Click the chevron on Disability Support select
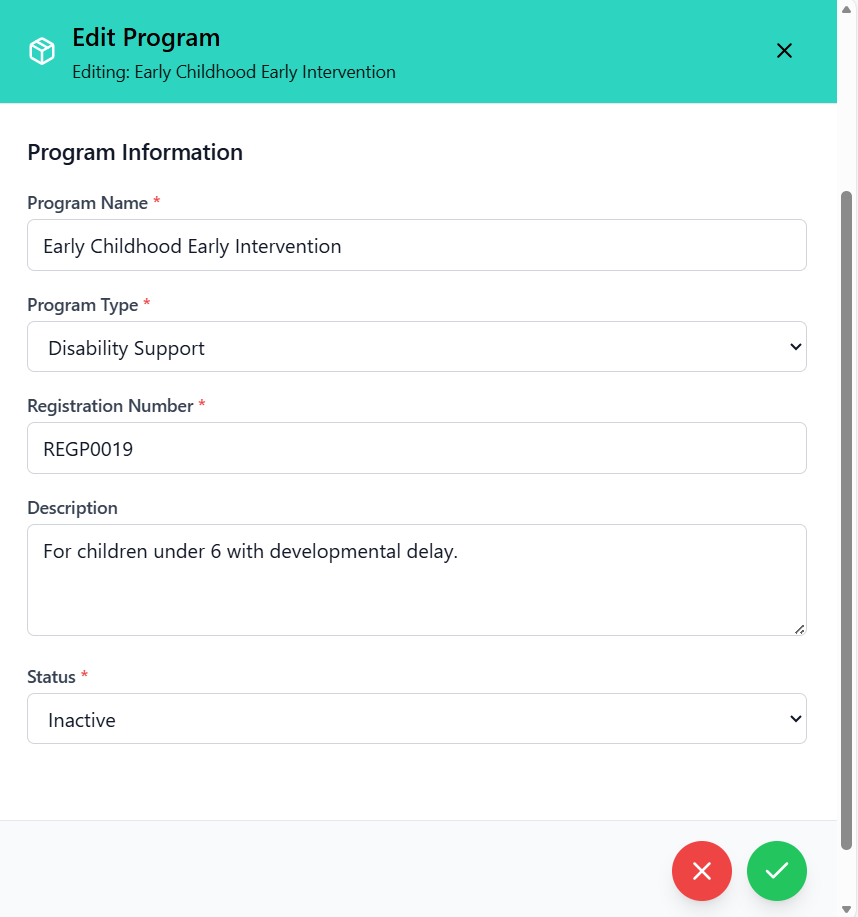The image size is (858, 917). 795,347
